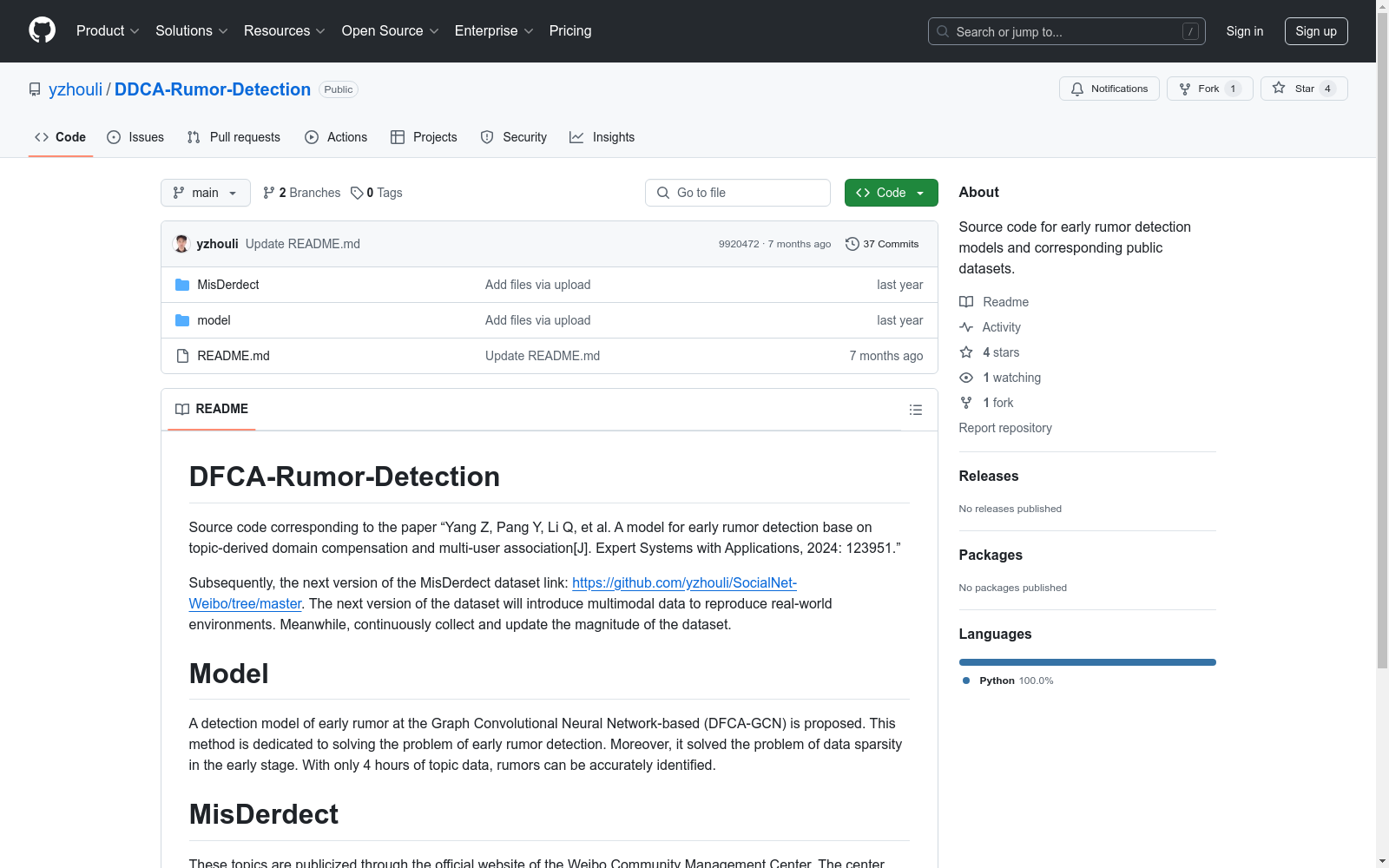Open commit hash 9920472
Viewport: 1389px width, 868px height.
point(739,244)
